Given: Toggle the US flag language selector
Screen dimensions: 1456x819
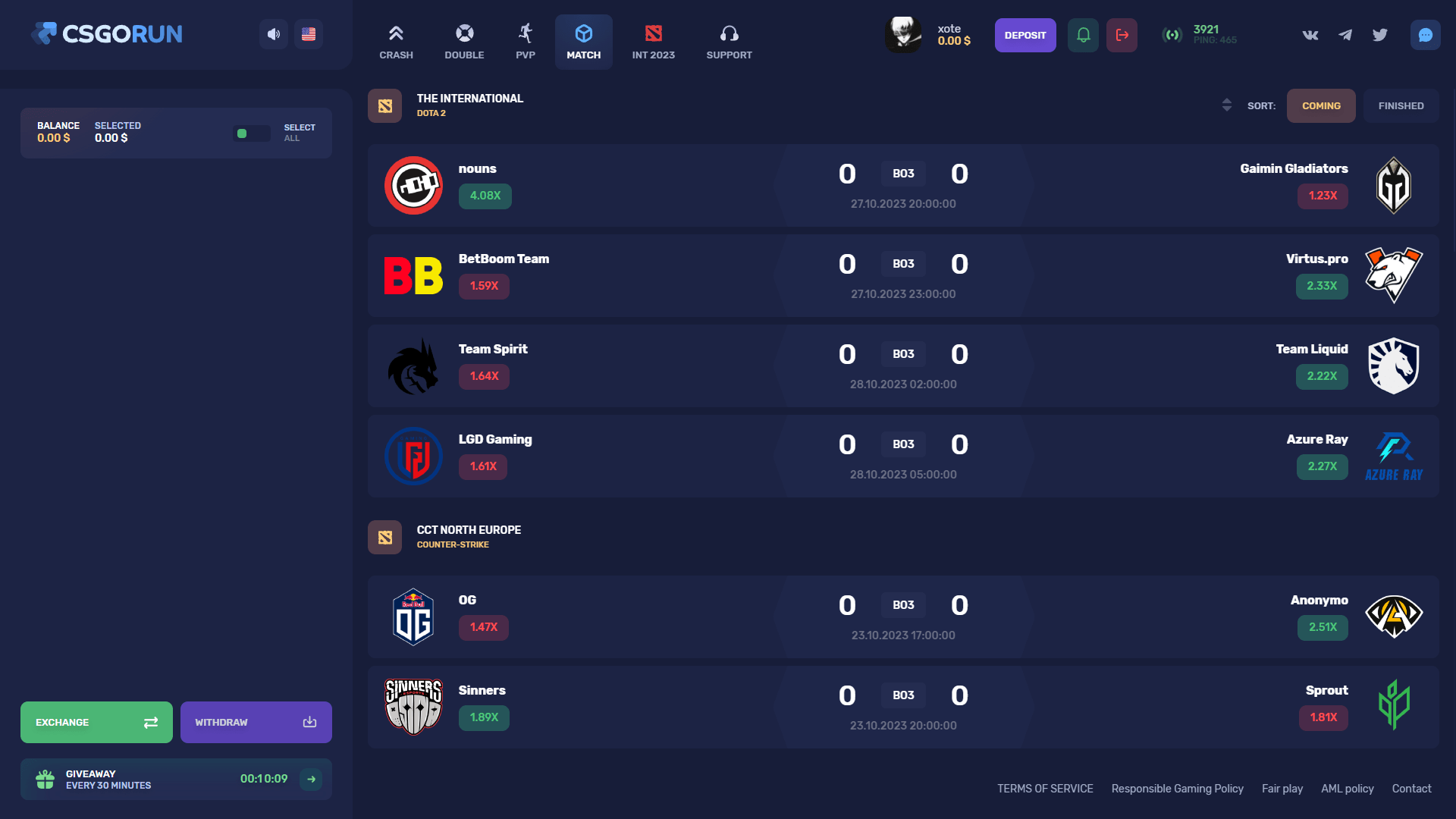Looking at the screenshot, I should point(309,34).
